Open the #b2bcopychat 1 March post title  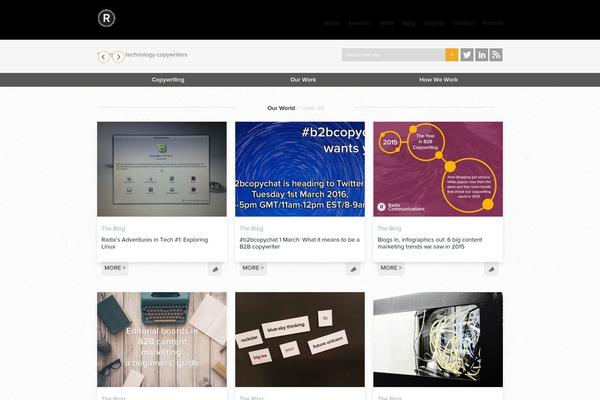pos(300,243)
